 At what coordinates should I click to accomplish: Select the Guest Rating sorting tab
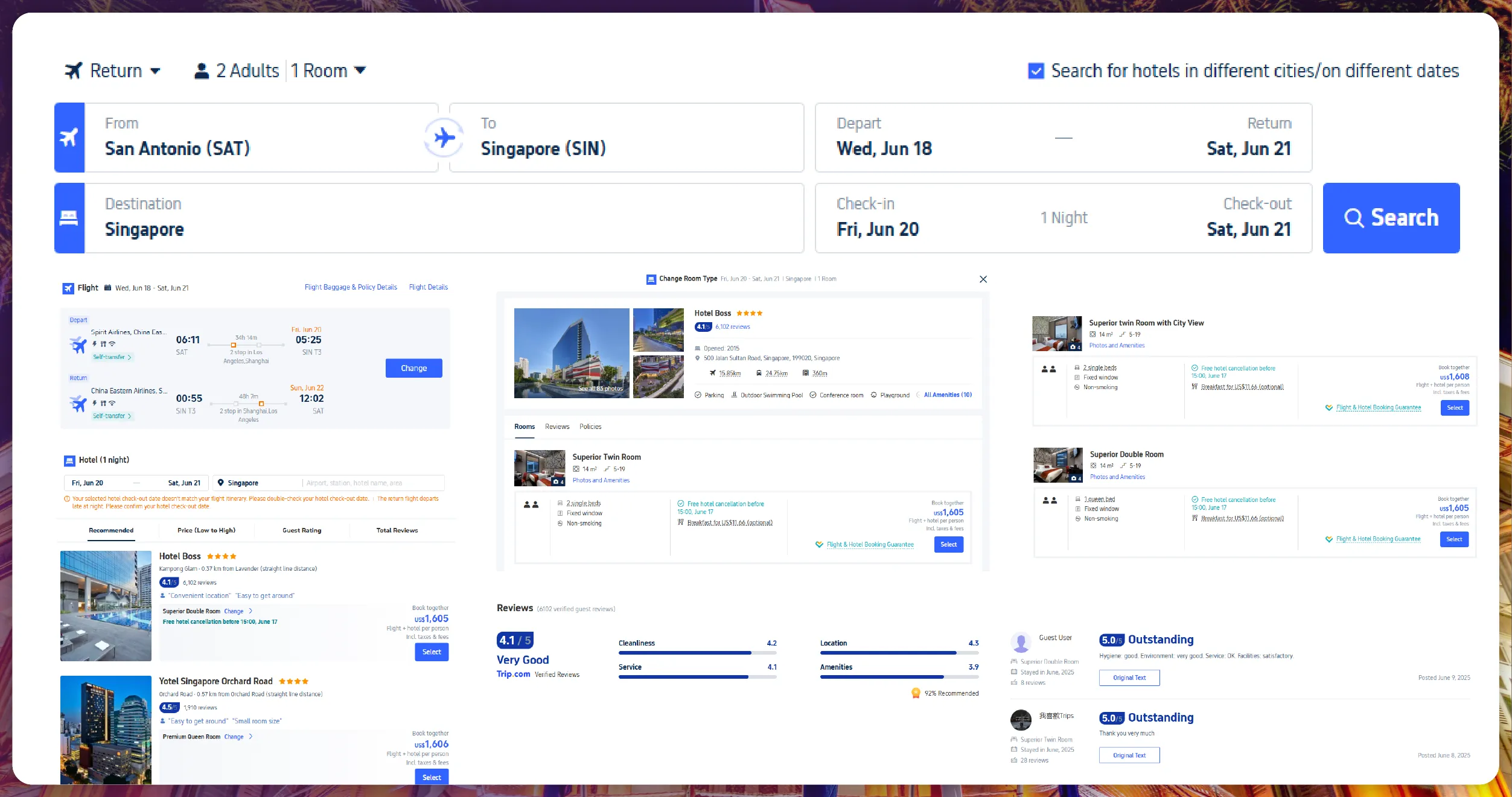tap(301, 530)
